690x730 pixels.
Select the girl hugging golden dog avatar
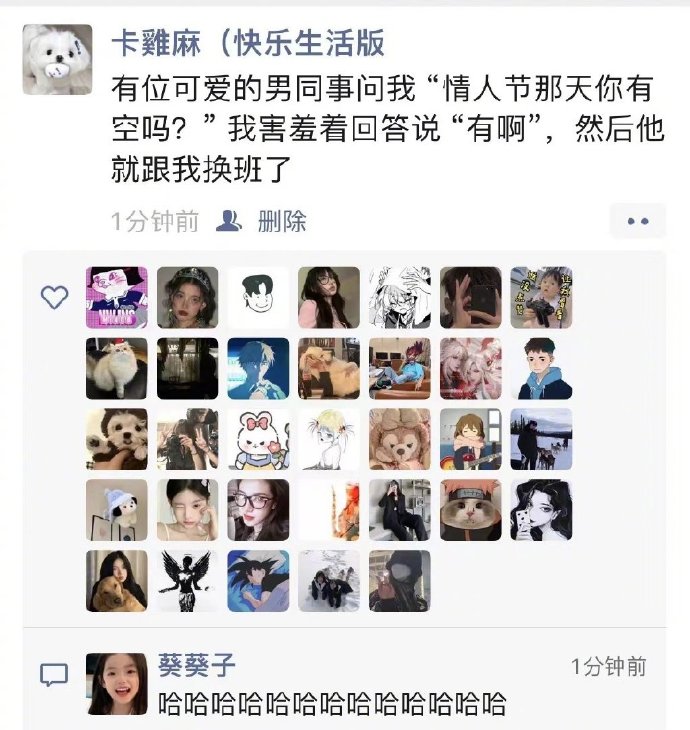(x=117, y=581)
